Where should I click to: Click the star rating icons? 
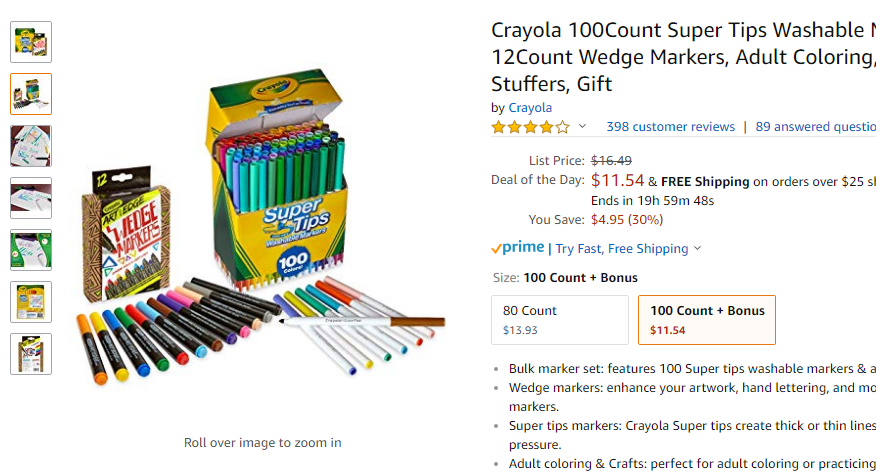coord(531,127)
